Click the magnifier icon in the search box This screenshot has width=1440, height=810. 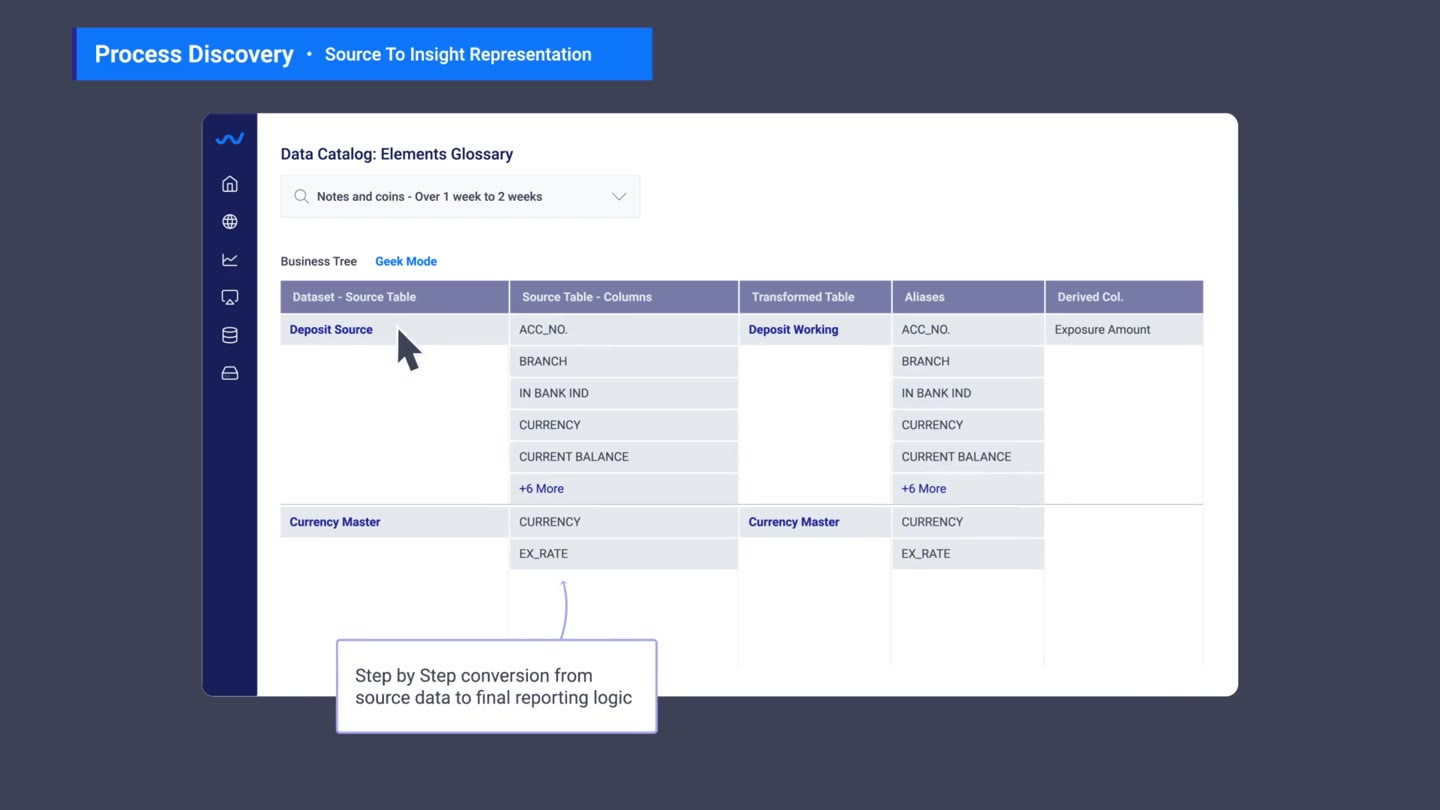tap(301, 197)
